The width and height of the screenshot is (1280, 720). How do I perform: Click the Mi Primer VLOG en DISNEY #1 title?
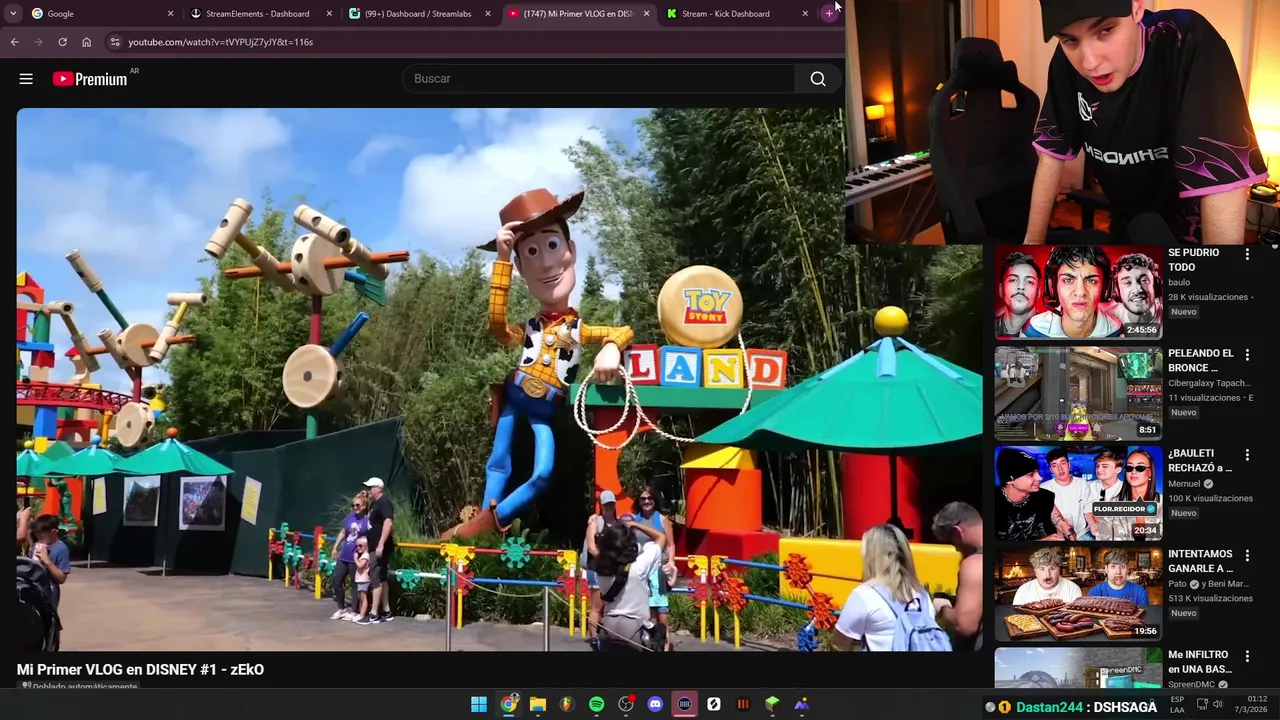(x=140, y=670)
